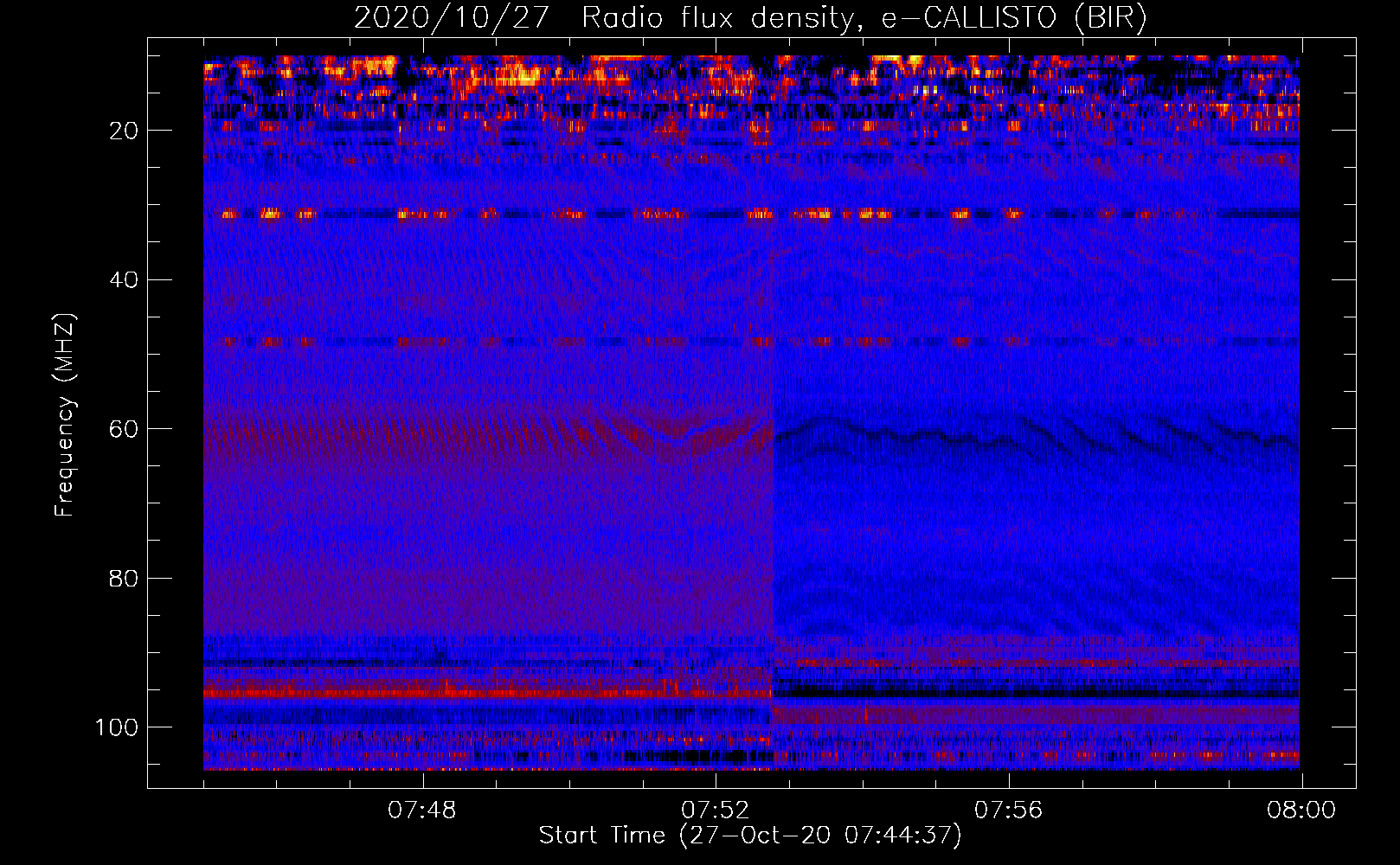Click the 20 MHz frequency tick label

(124, 131)
